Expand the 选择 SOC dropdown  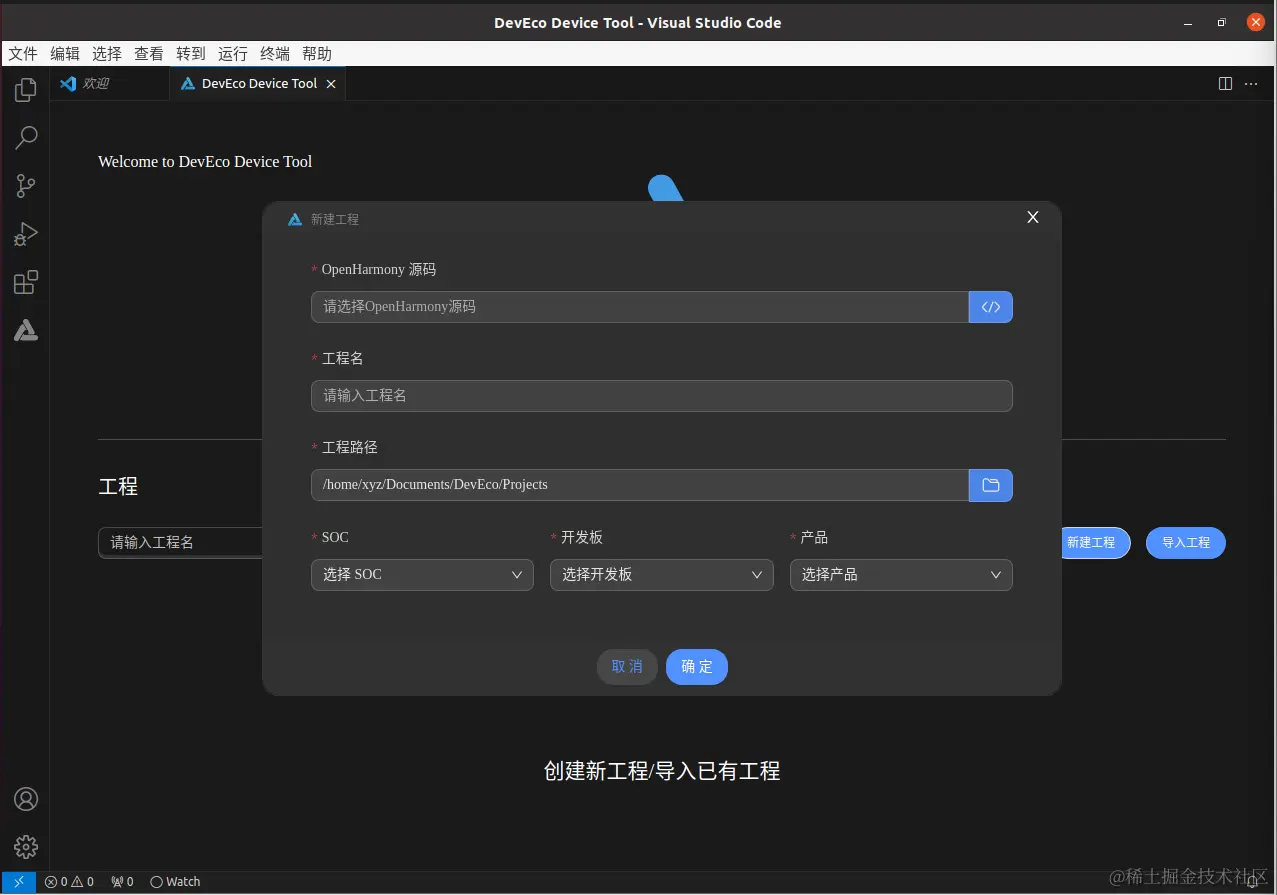coord(422,575)
